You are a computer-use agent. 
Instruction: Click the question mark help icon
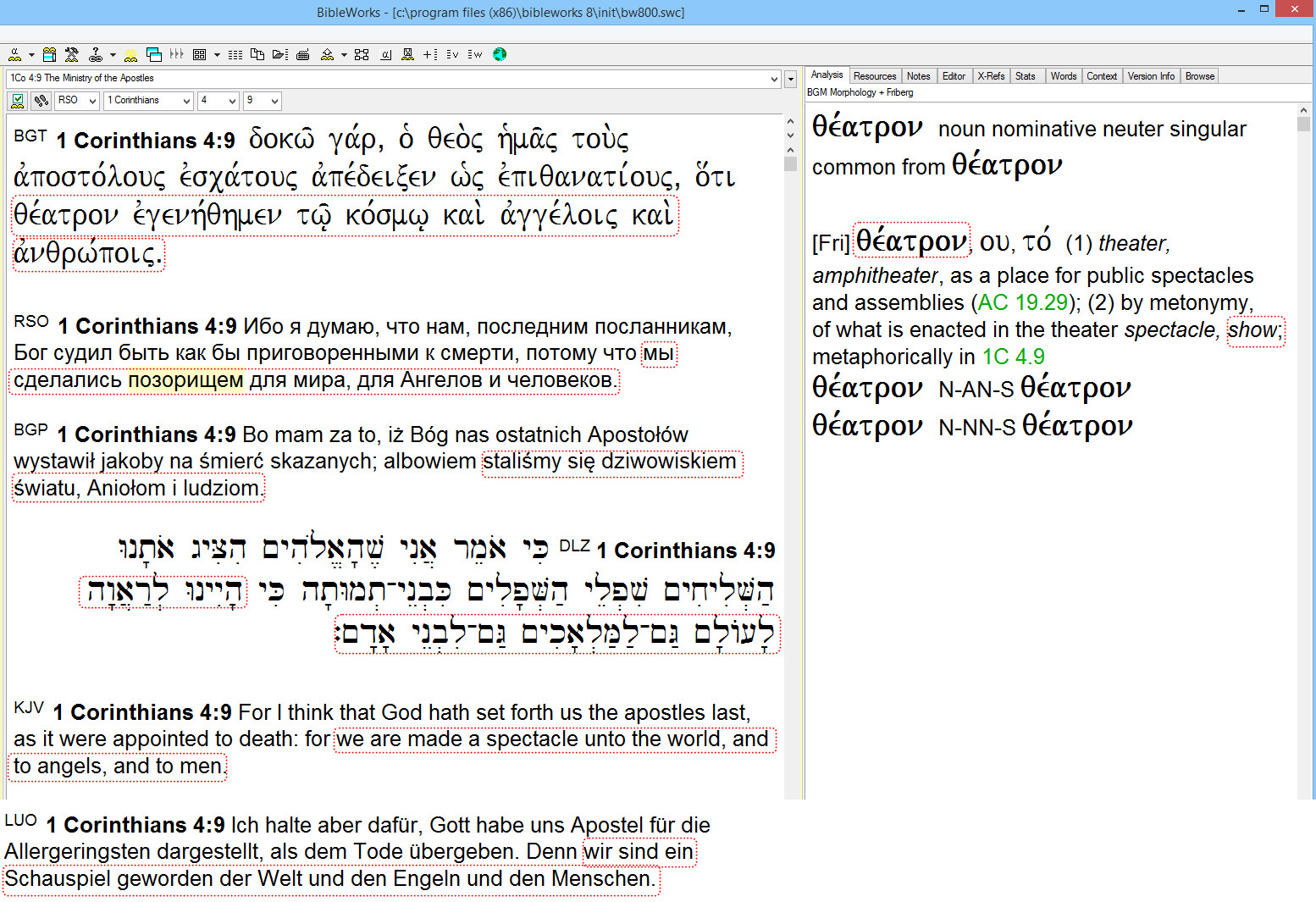[x=96, y=54]
